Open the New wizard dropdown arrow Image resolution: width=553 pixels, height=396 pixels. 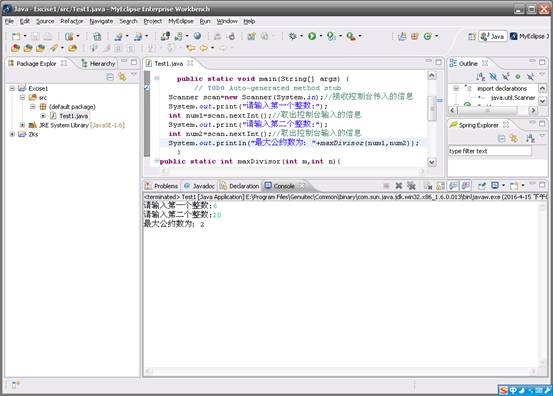[x=25, y=36]
